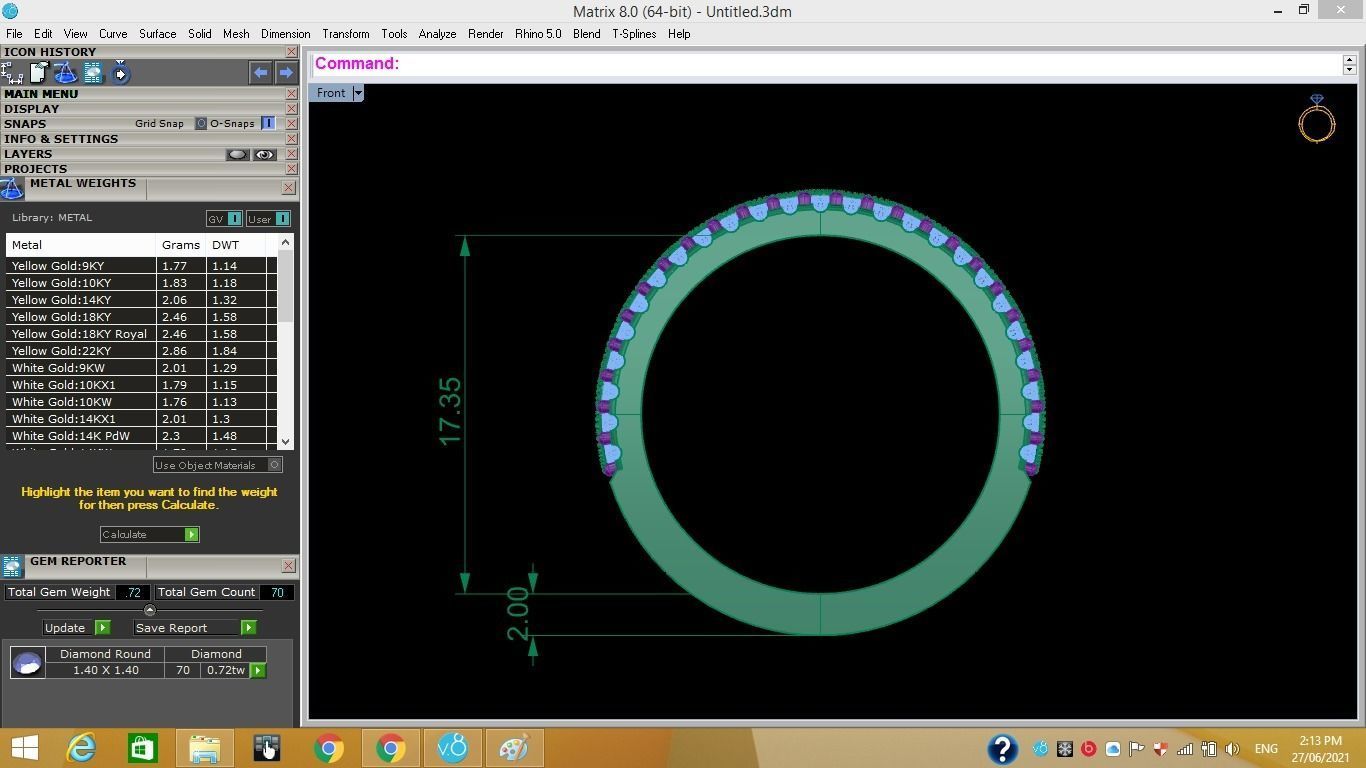
Task: Close the Icon History panel
Action: [x=291, y=52]
